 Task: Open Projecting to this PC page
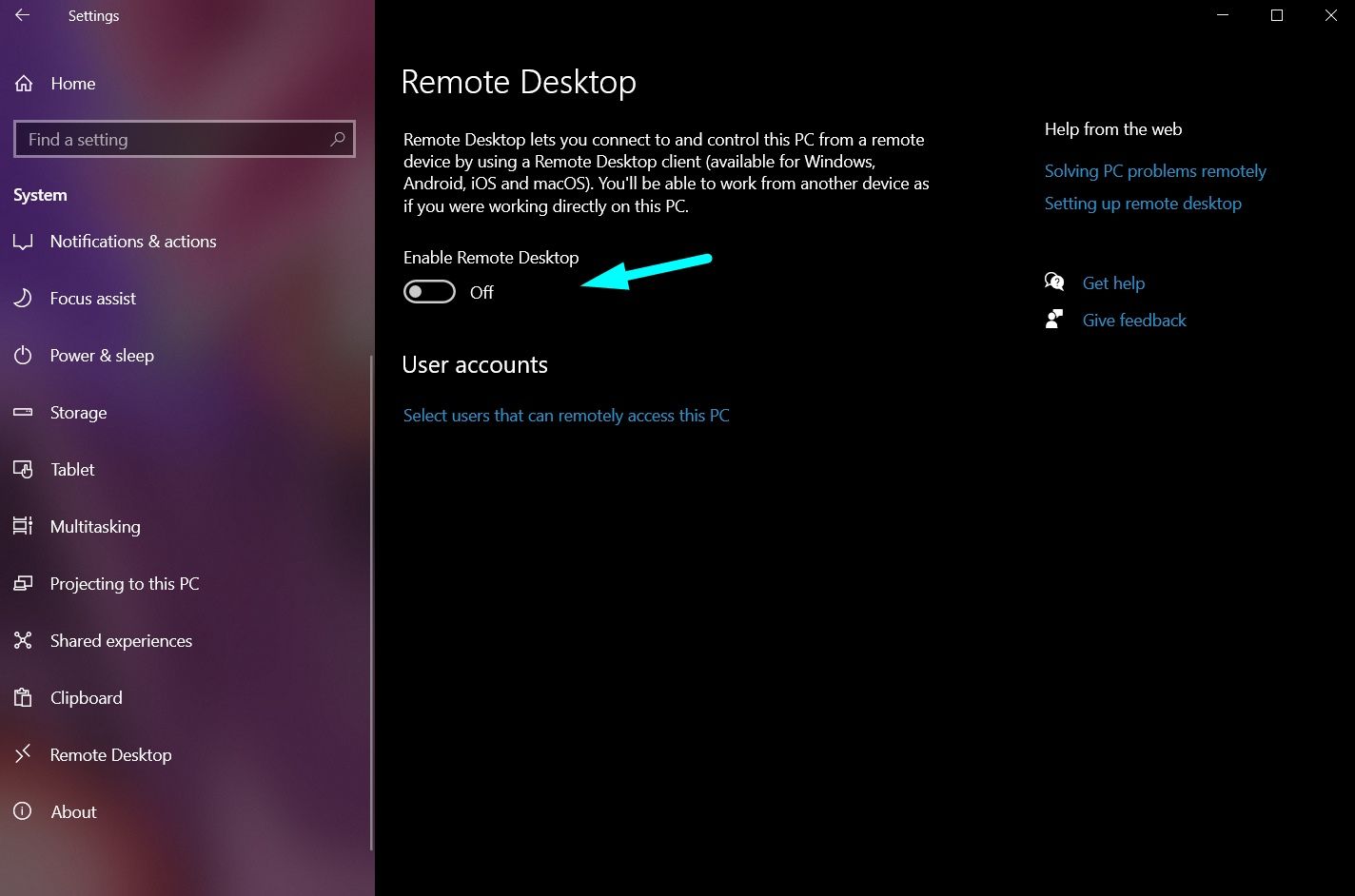[x=125, y=584]
